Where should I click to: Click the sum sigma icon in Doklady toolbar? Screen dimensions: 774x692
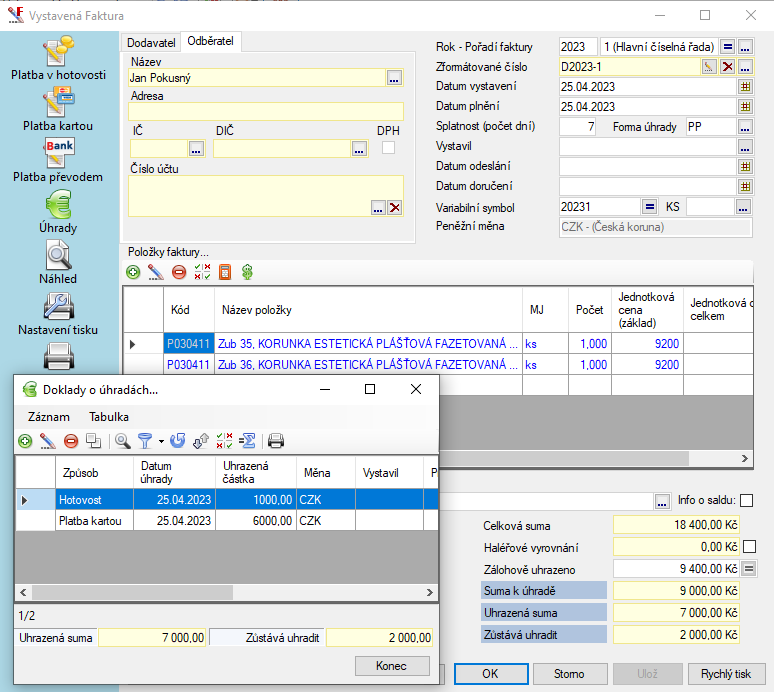(x=247, y=441)
